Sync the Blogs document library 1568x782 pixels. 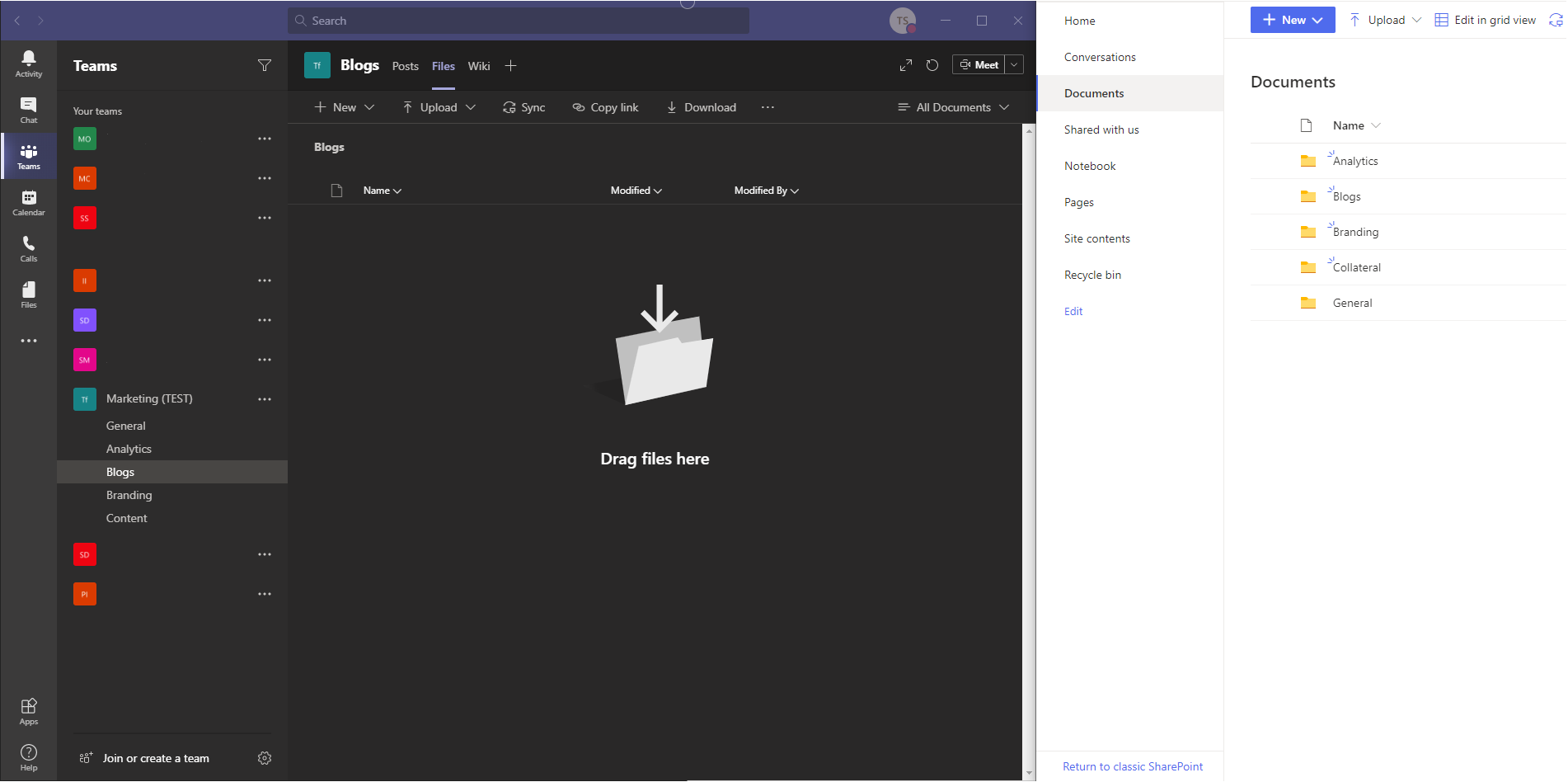point(523,106)
